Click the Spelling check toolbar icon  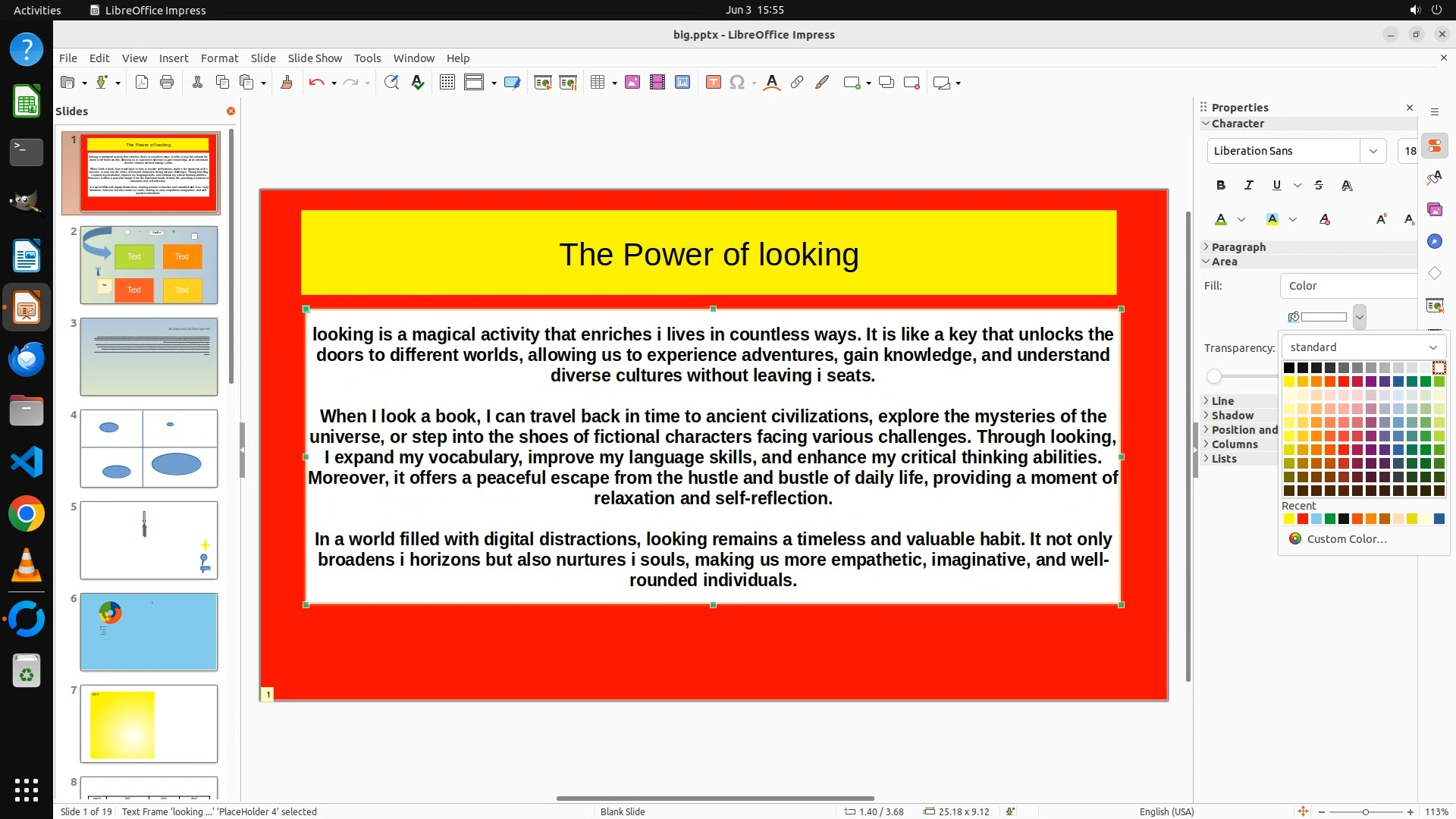pyautogui.click(x=417, y=83)
